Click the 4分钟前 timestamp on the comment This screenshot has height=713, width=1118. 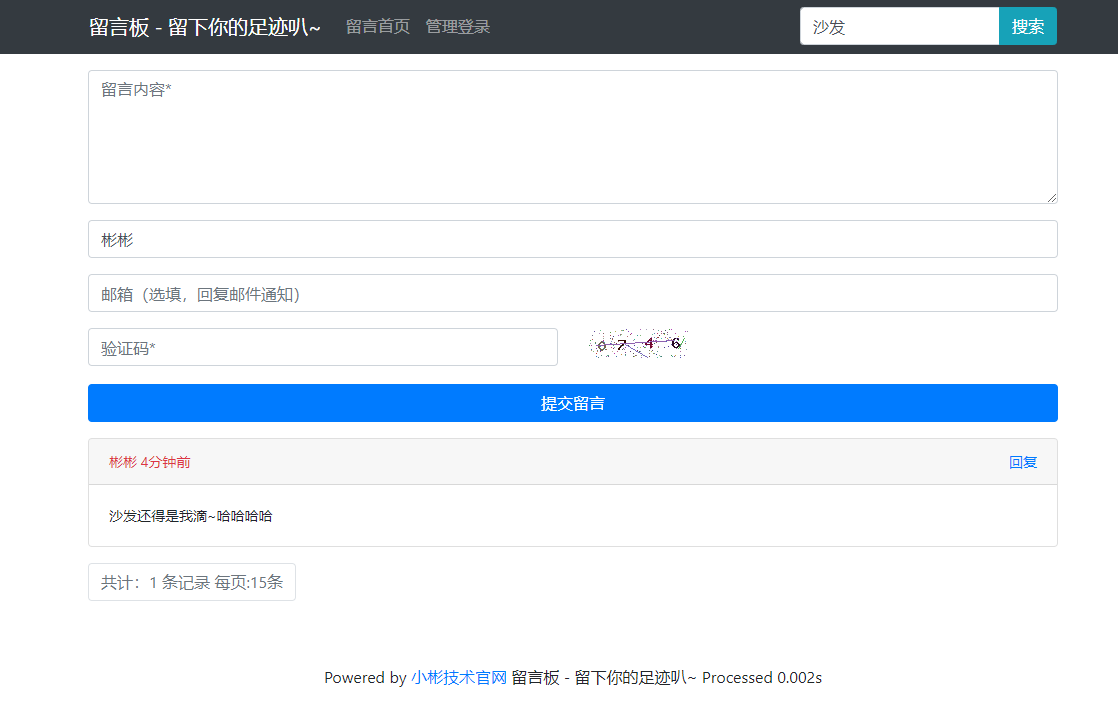coord(166,462)
